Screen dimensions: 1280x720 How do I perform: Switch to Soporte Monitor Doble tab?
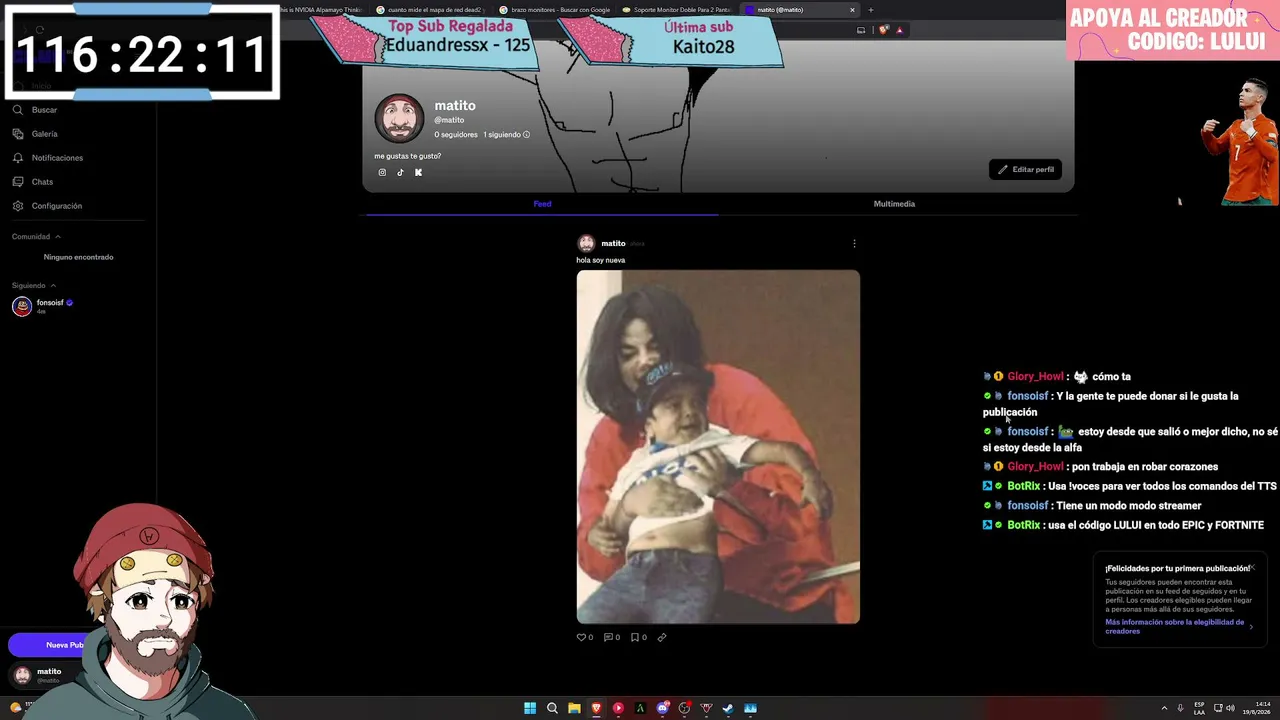tap(679, 10)
